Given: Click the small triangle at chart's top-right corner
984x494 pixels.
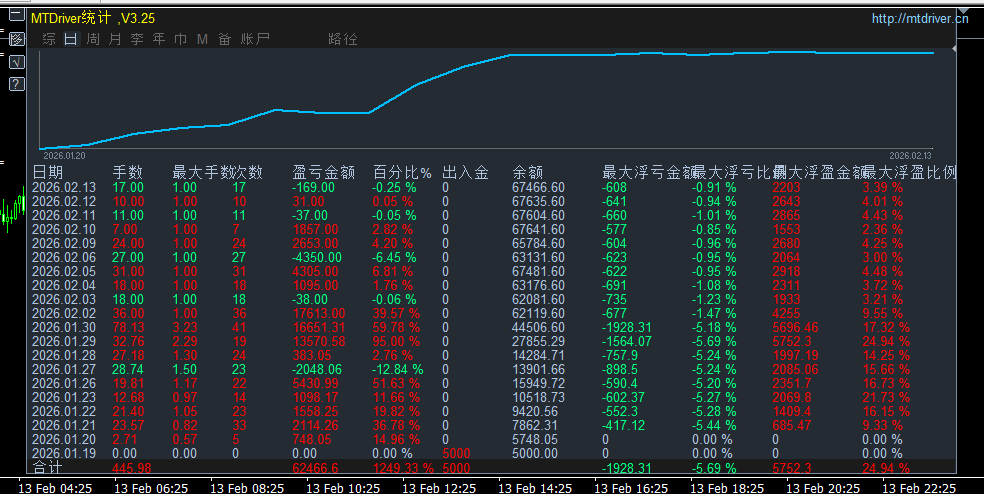Looking at the screenshot, I should click(x=954, y=48).
